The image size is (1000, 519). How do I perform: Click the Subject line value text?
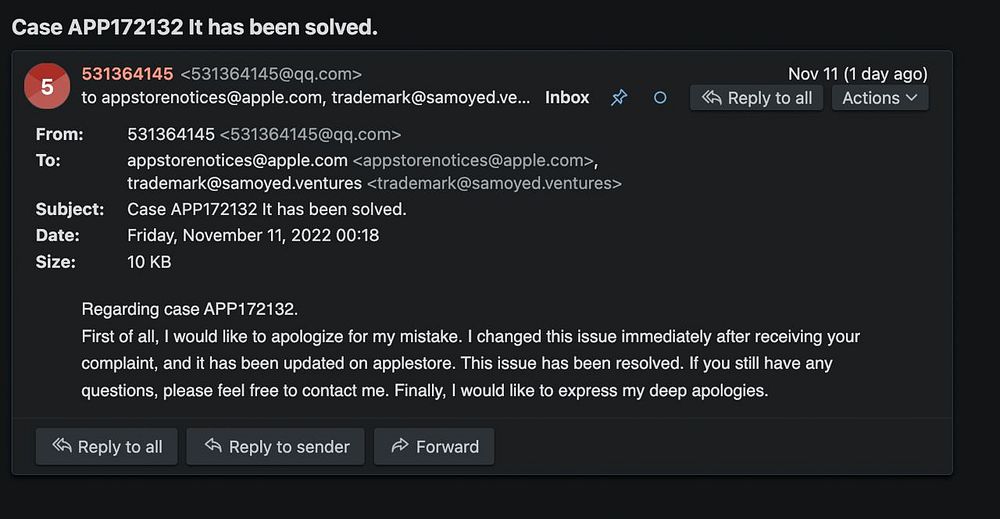pyautogui.click(x=266, y=209)
